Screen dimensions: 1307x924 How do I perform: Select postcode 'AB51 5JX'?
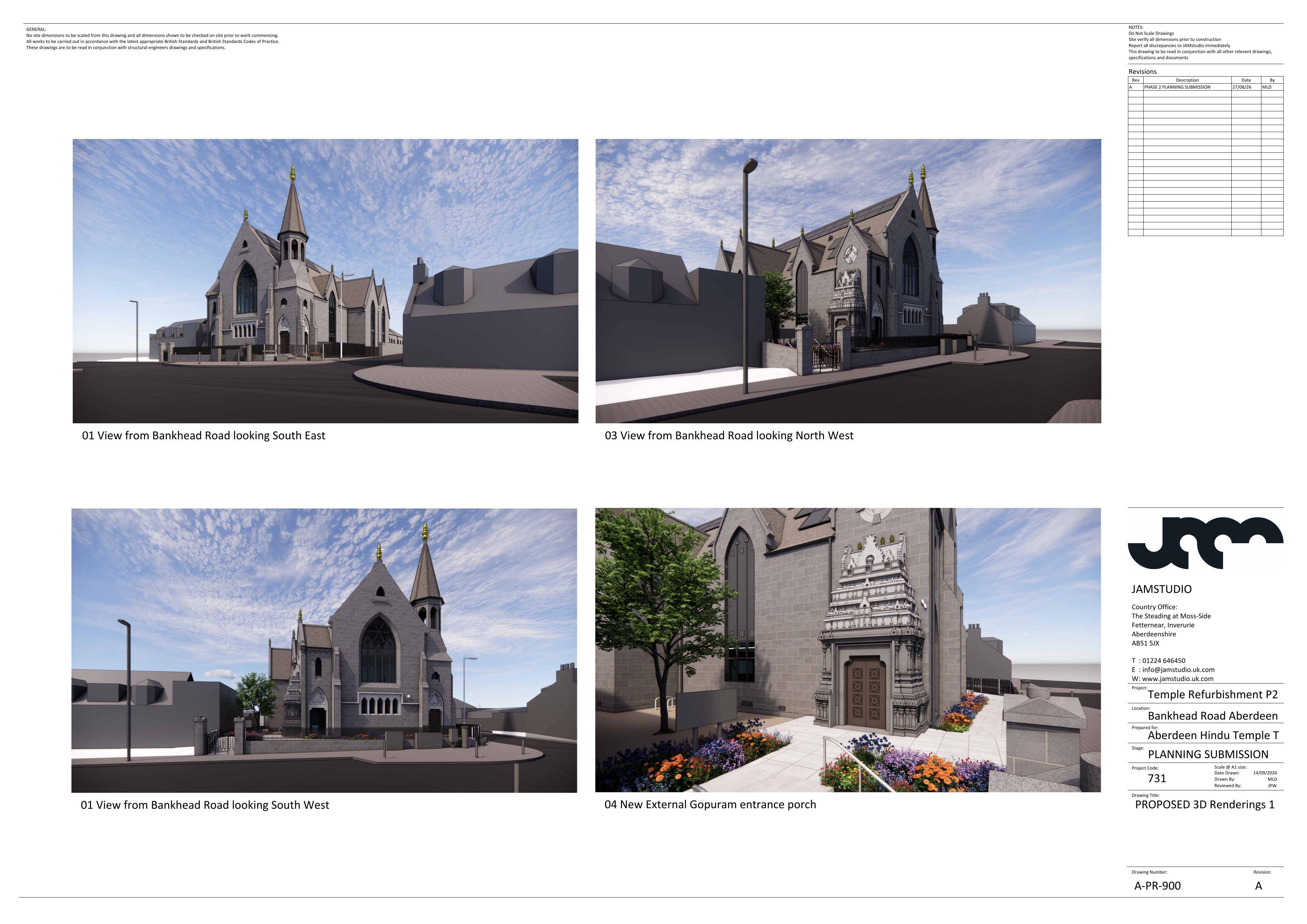[1145, 644]
